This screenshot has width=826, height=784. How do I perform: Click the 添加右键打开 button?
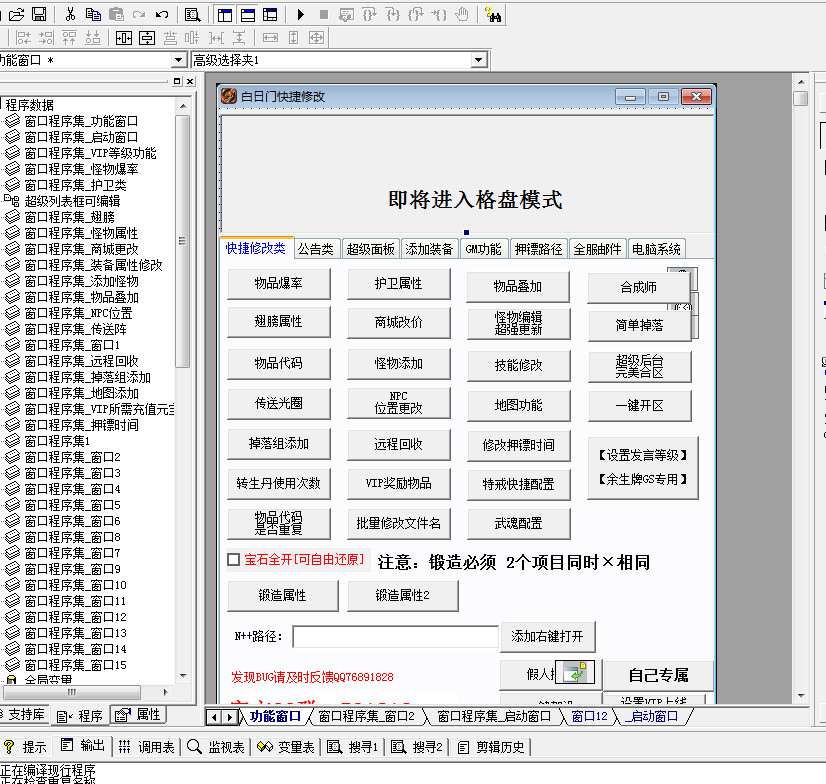(x=548, y=636)
